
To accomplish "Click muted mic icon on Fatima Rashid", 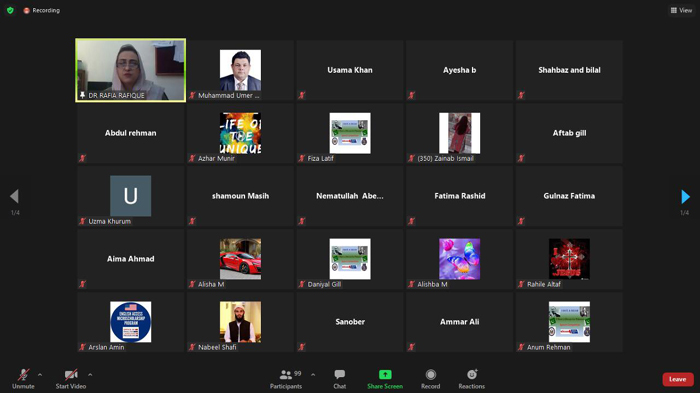I will pos(411,221).
